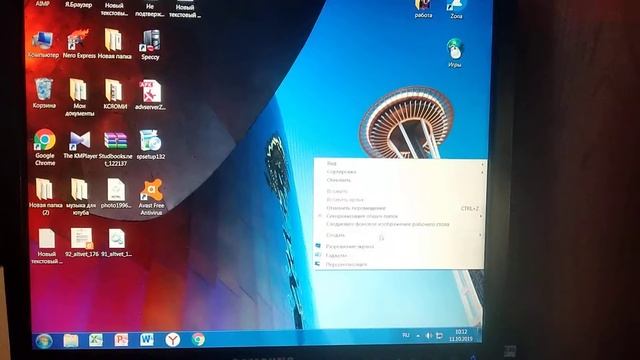
Task: Open the Игры desktop icon
Action: [455, 53]
